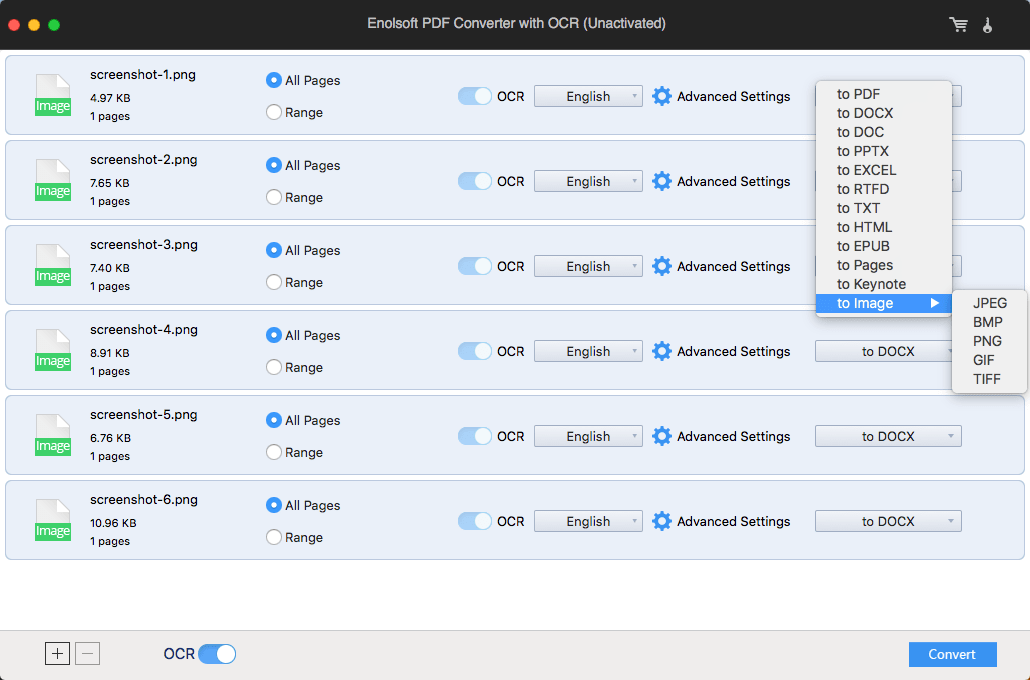This screenshot has height=680, width=1030.
Task: Open to DOCX format dropdown for screenshot-6.png
Action: [888, 521]
